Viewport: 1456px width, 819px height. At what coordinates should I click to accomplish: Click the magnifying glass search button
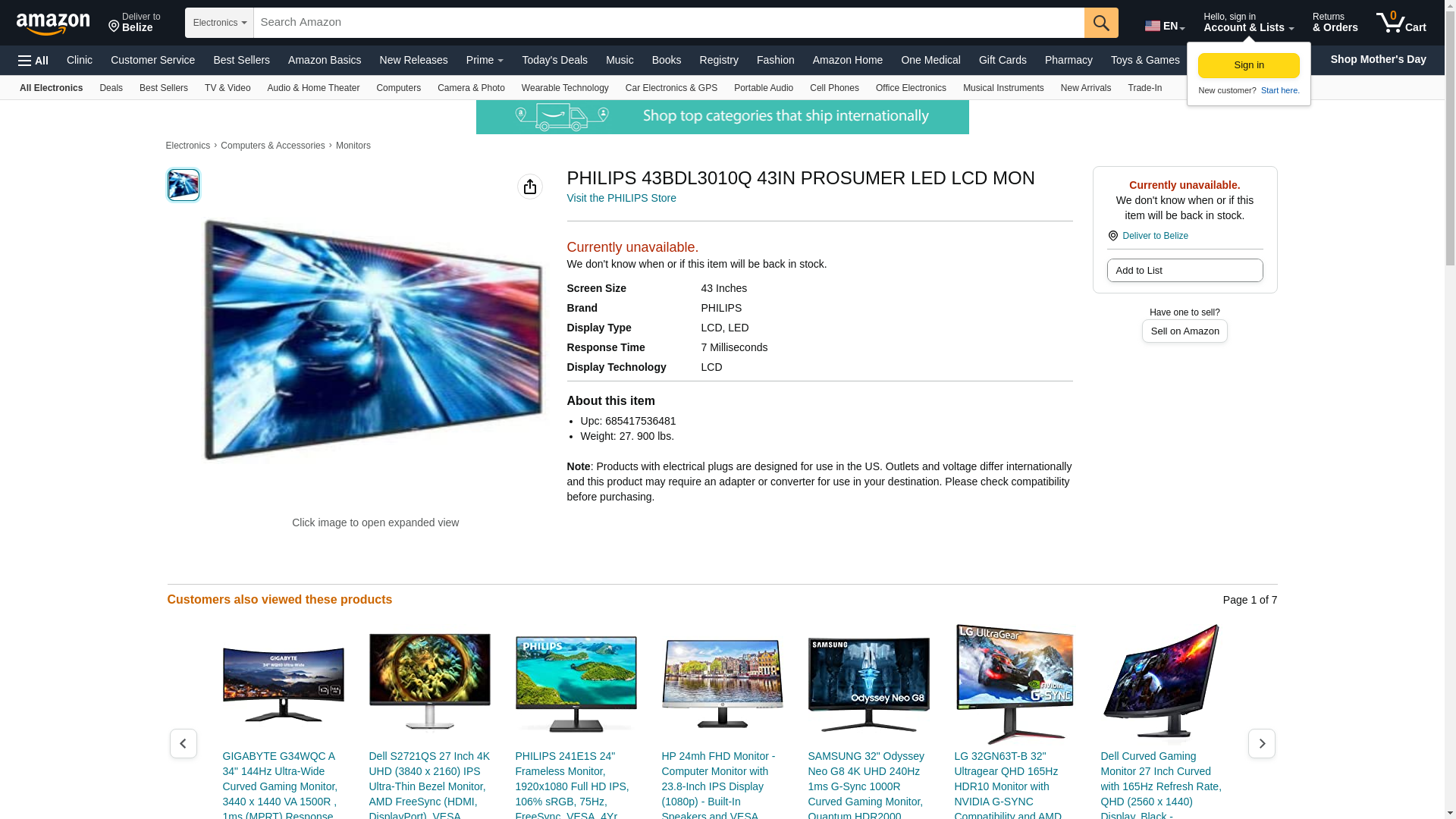(1101, 23)
